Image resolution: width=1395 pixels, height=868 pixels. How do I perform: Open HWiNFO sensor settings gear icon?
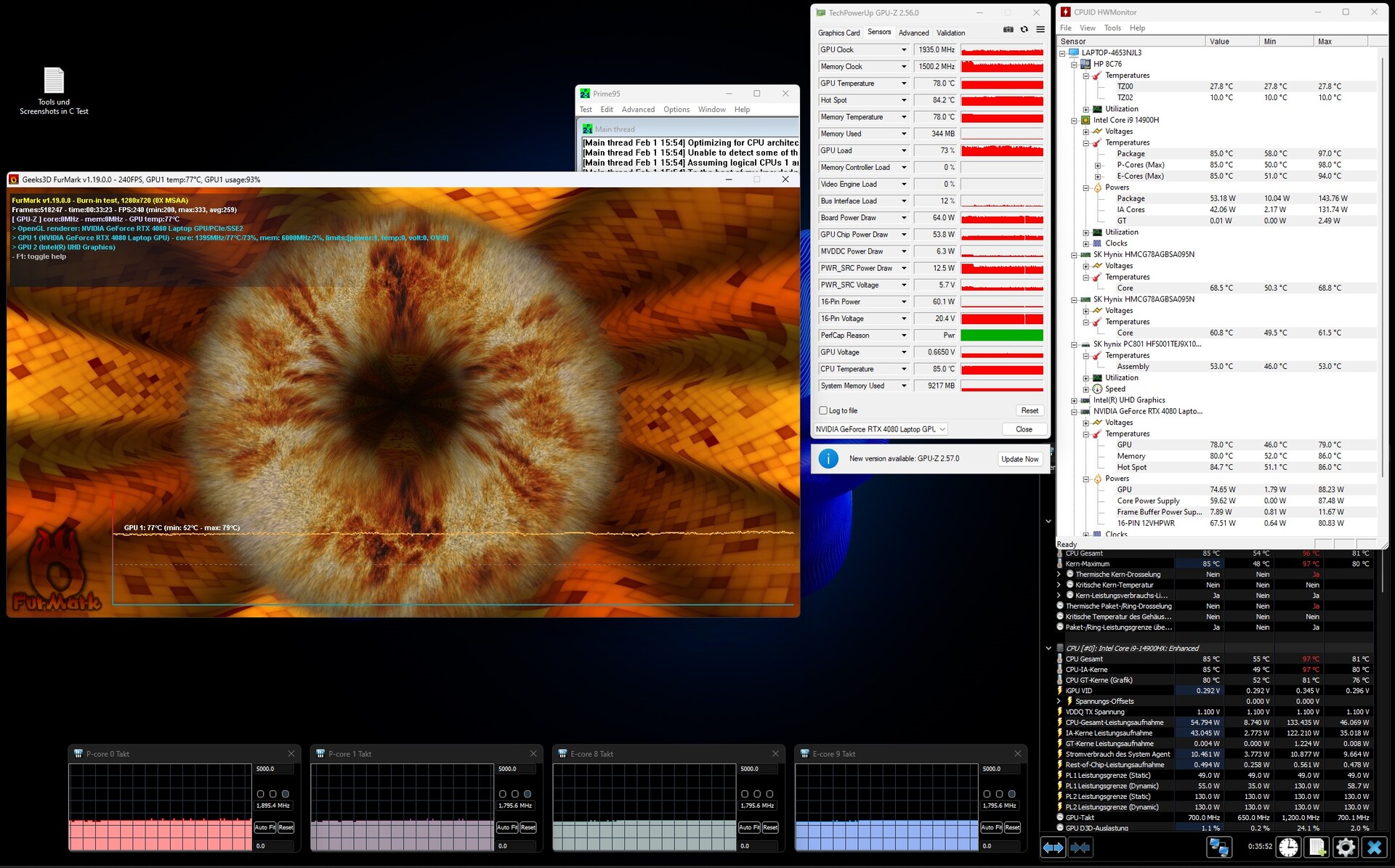click(1346, 847)
